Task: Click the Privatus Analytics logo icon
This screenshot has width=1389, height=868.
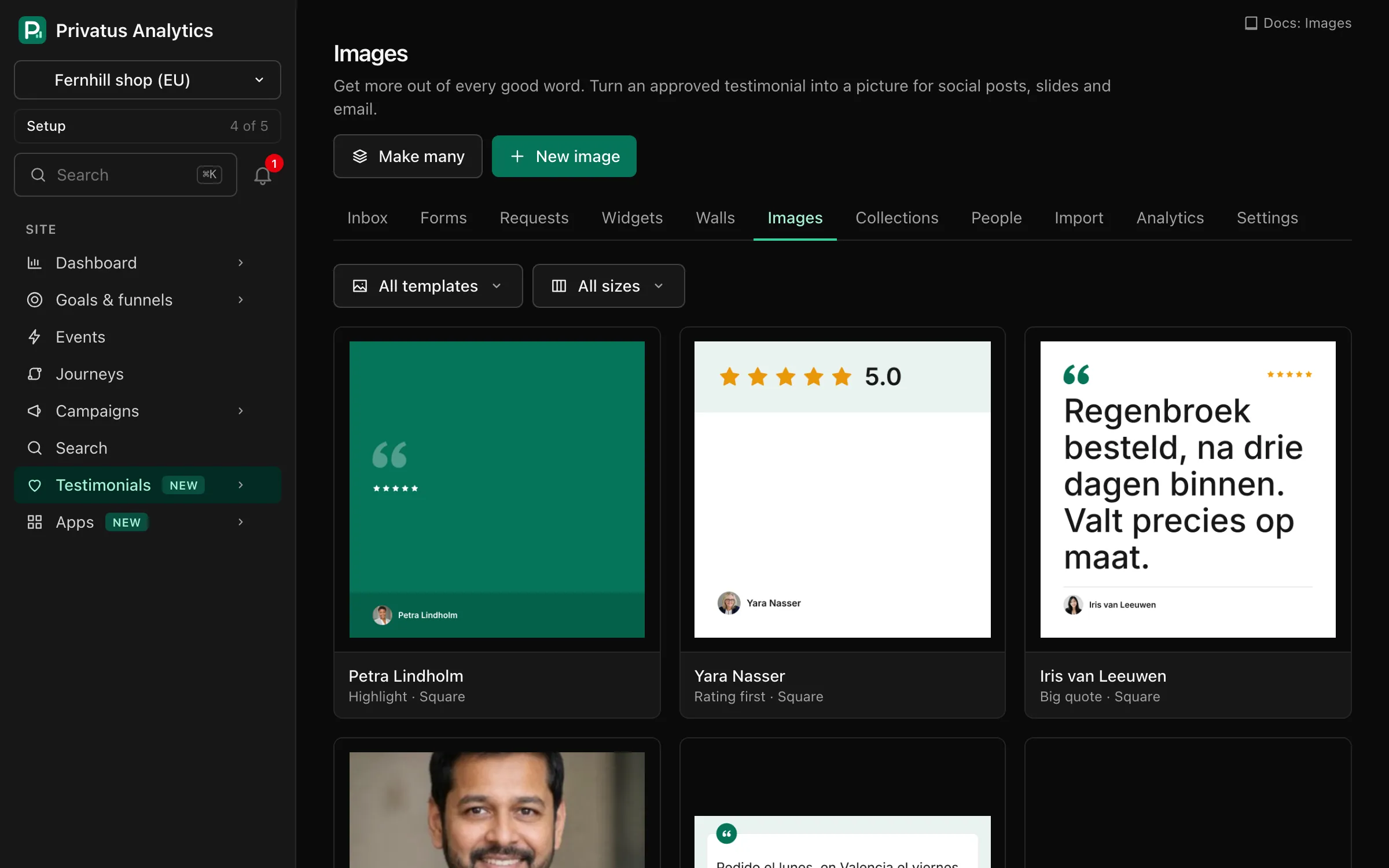Action: tap(32, 30)
